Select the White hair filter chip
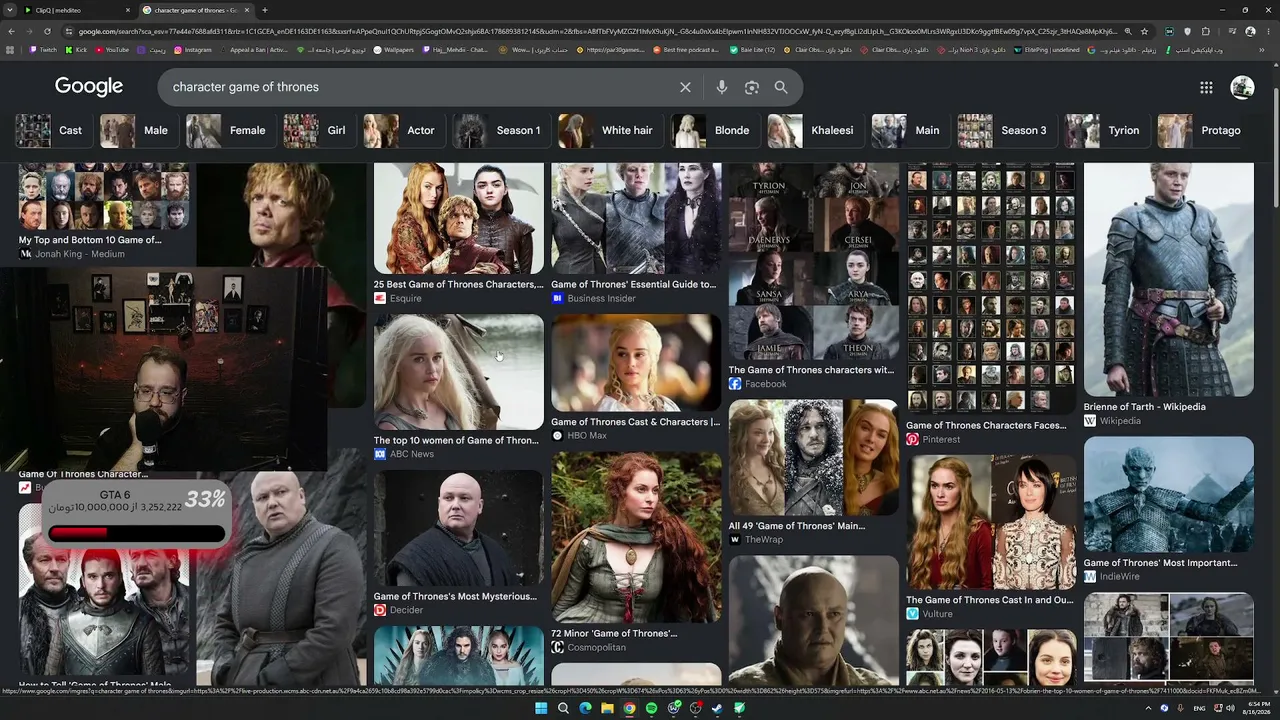 (609, 130)
